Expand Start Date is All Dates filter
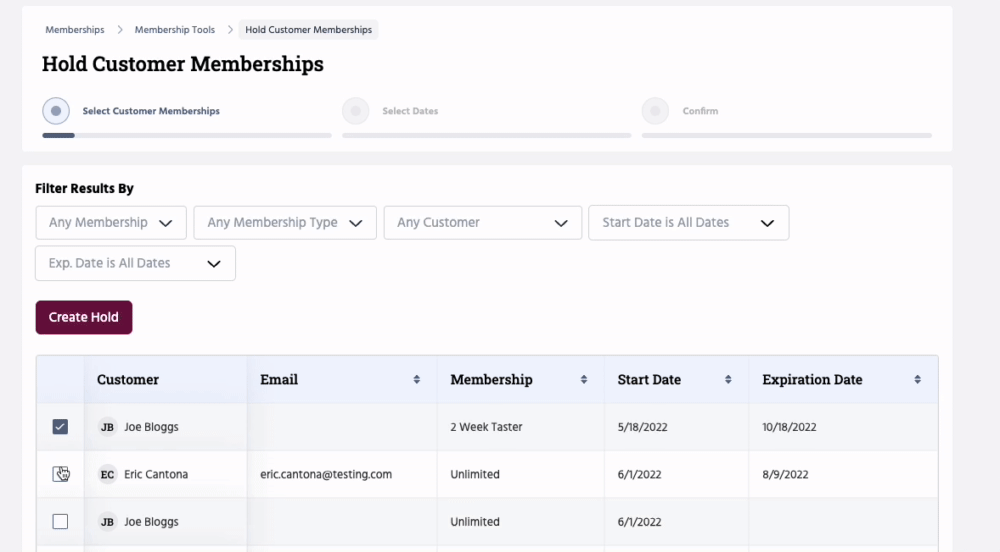The image size is (1000, 552). [x=688, y=223]
